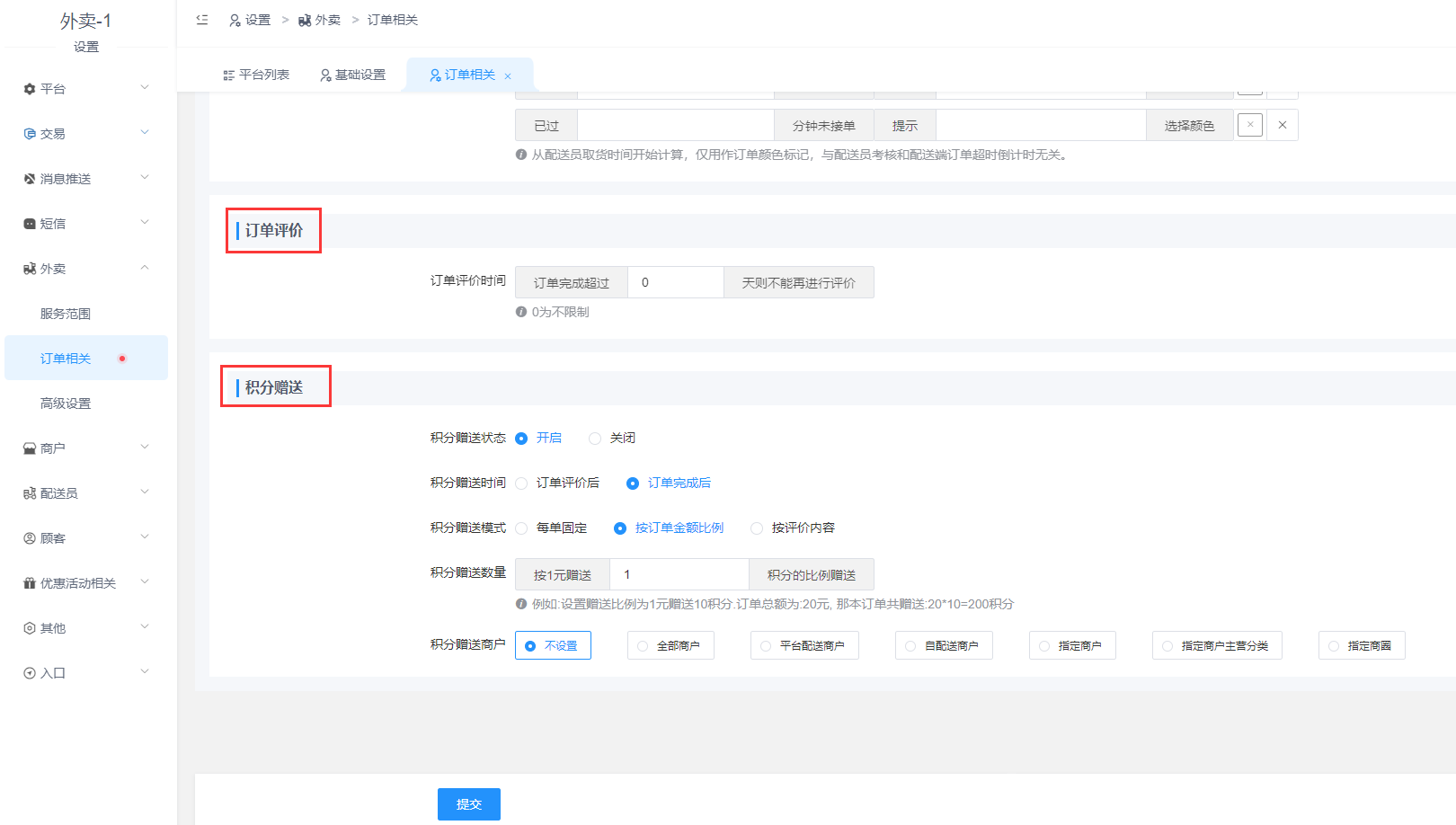
Task: Choose 订单评价后 for 积分赠送时间
Action: pos(557,483)
